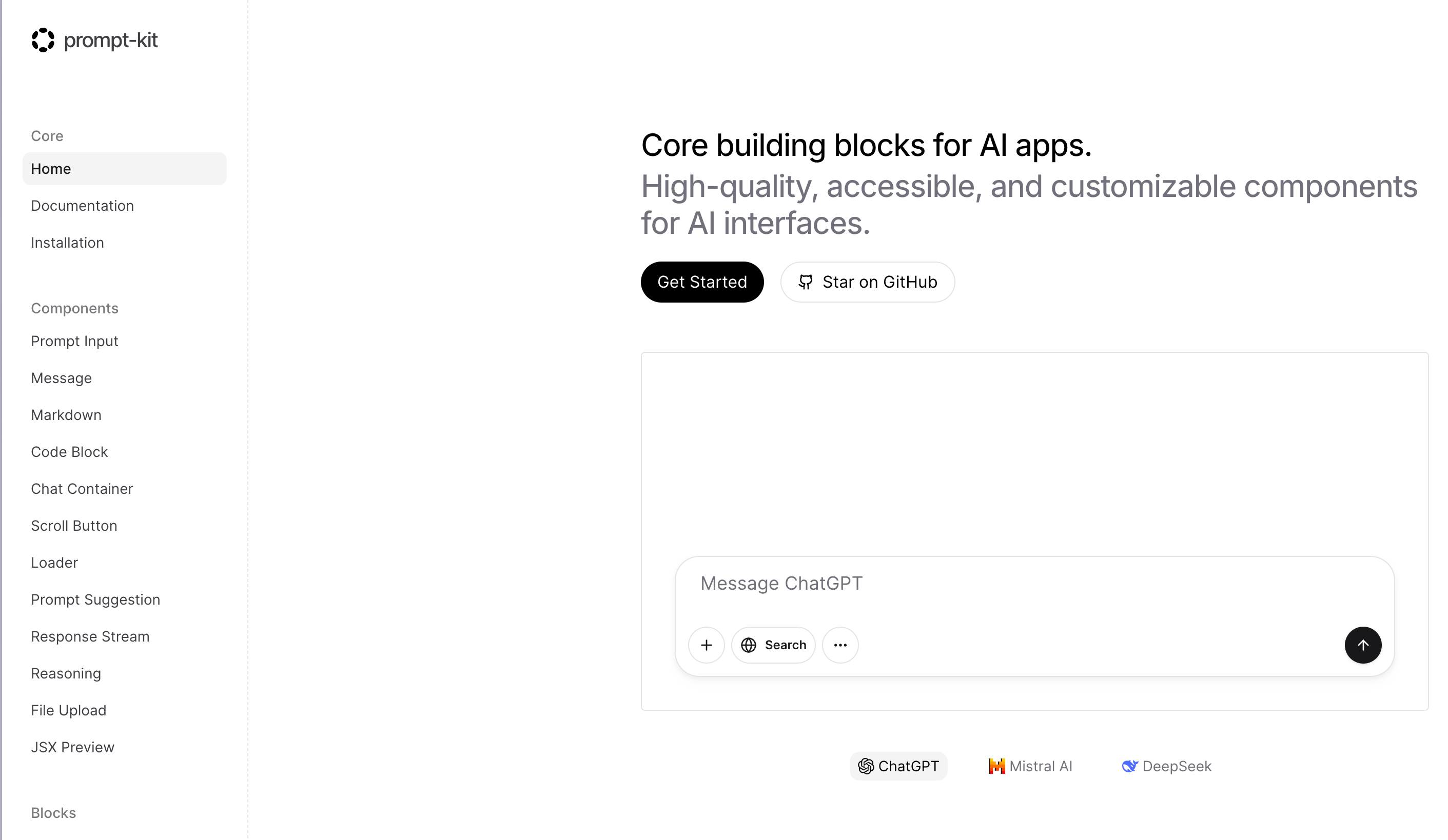Click the Blocks section heading
Viewport: 1448px width, 840px height.
(53, 813)
